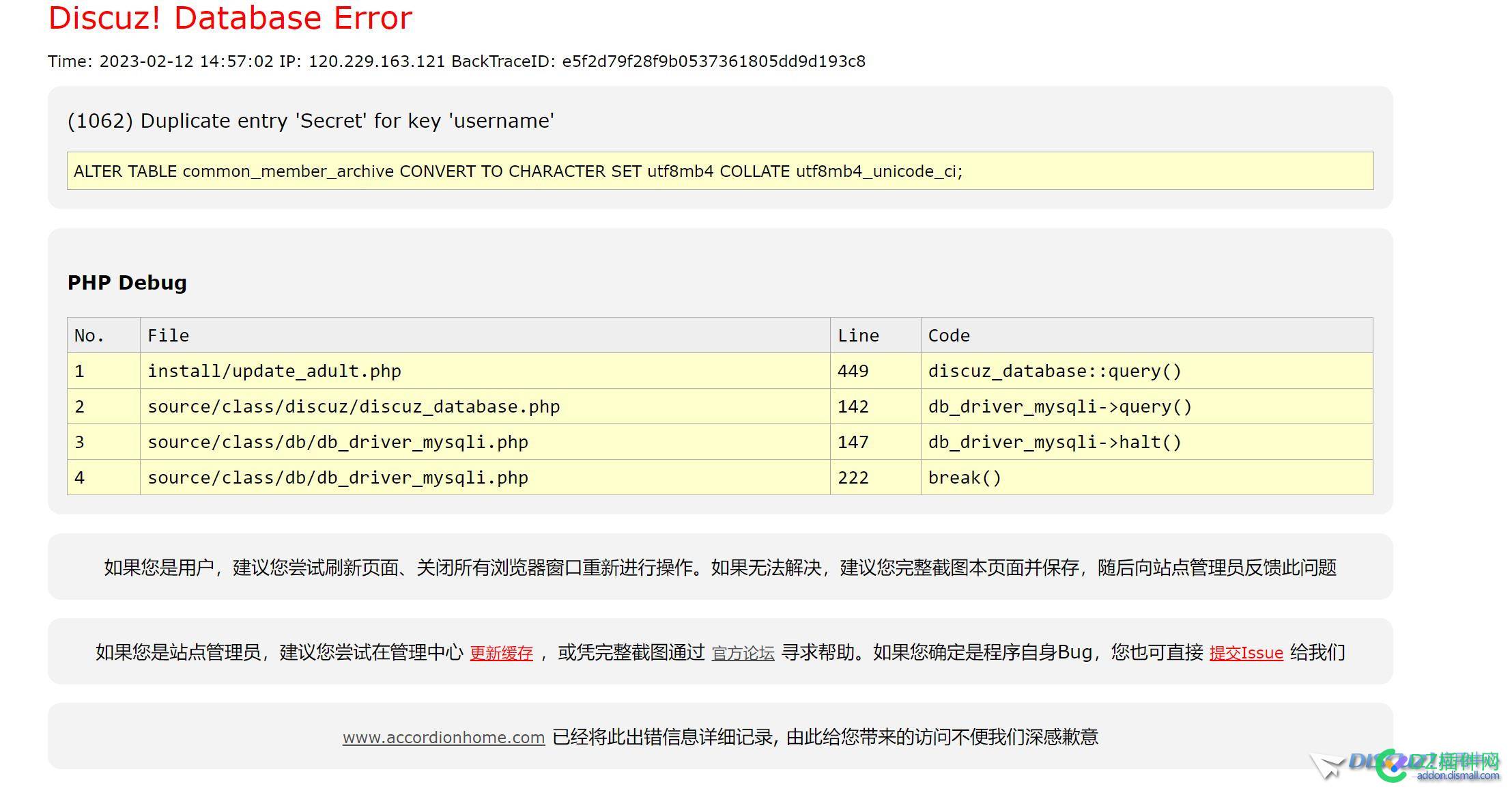
Task: Select db_driver_mysqli.php cell in row 4
Action: [485, 477]
